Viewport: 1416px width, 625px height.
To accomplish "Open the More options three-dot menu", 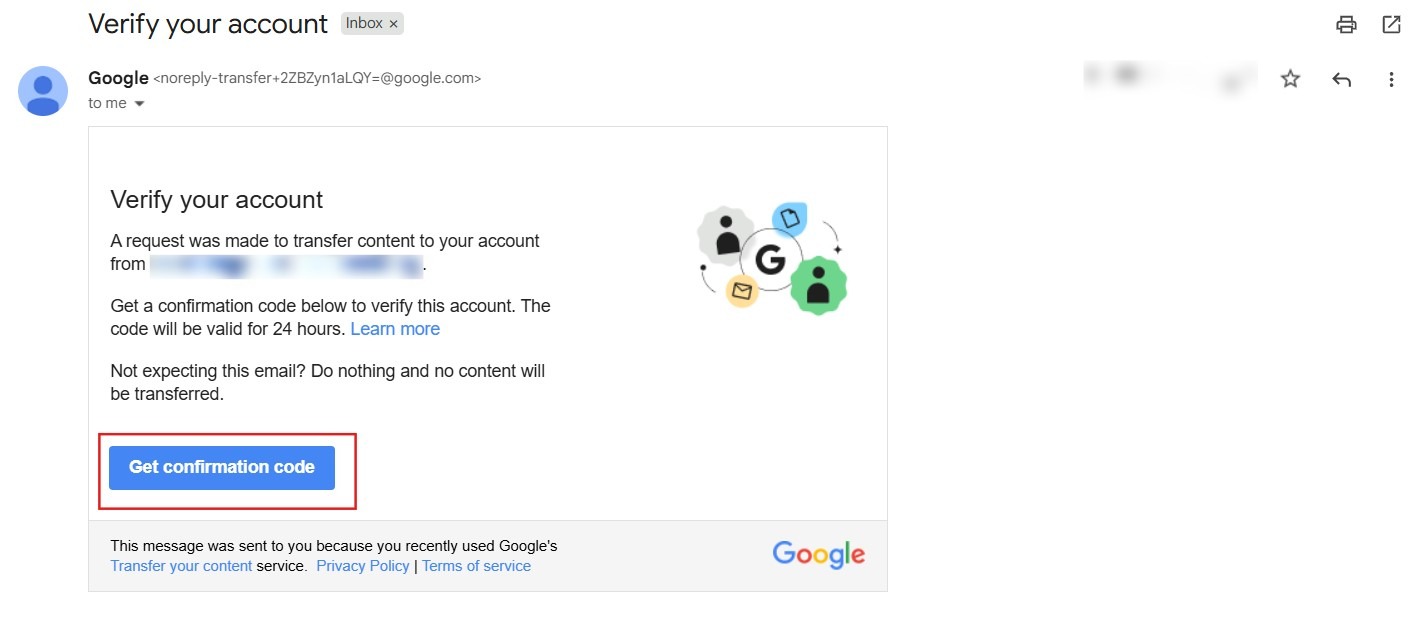I will tap(1391, 79).
